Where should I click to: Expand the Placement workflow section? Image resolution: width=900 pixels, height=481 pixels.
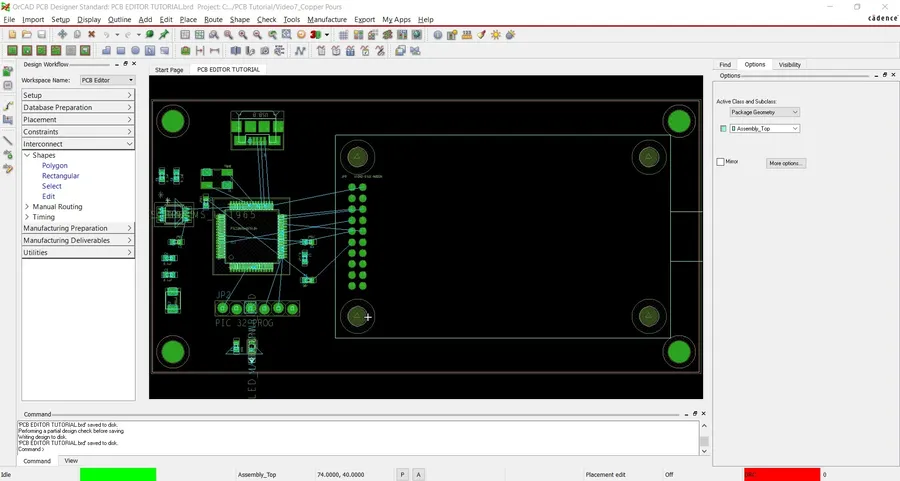pos(78,119)
